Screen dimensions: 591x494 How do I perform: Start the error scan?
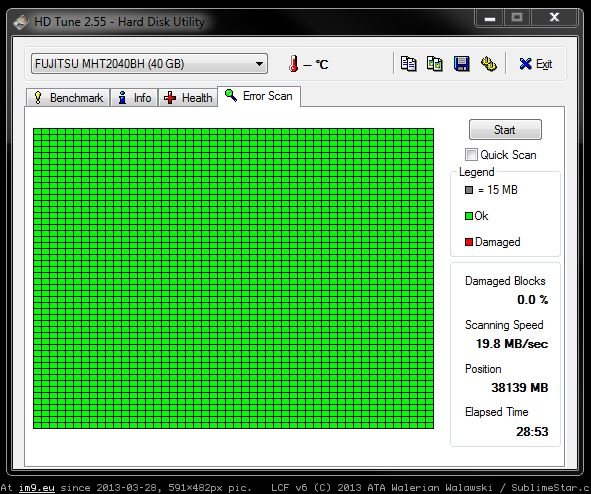[505, 130]
